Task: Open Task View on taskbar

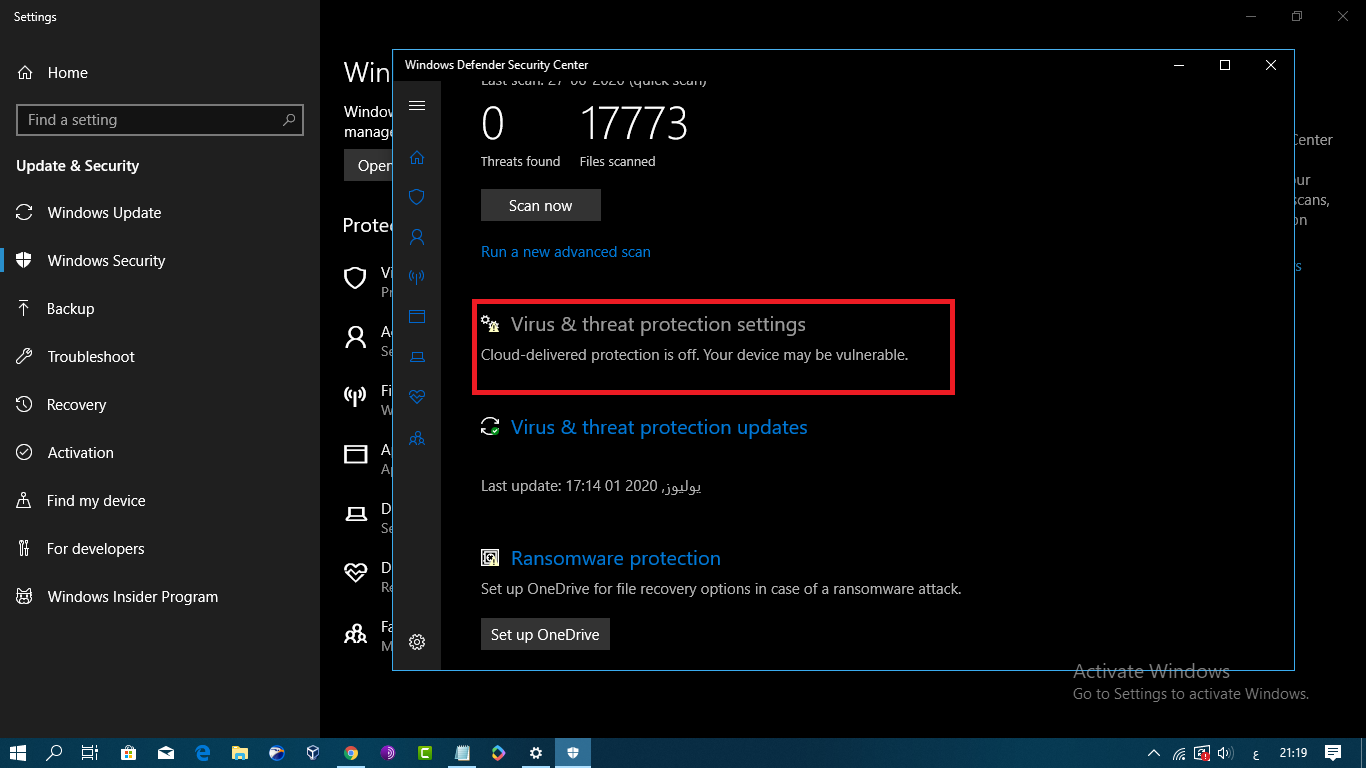Action: pyautogui.click(x=90, y=753)
